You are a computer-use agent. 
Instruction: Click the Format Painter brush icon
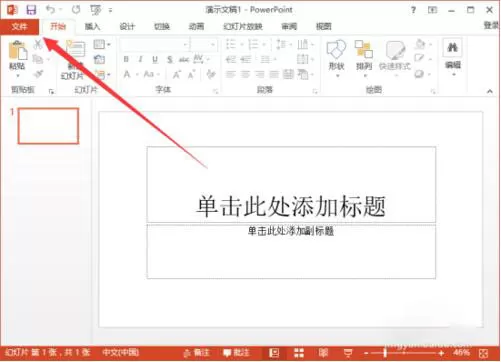coord(39,74)
